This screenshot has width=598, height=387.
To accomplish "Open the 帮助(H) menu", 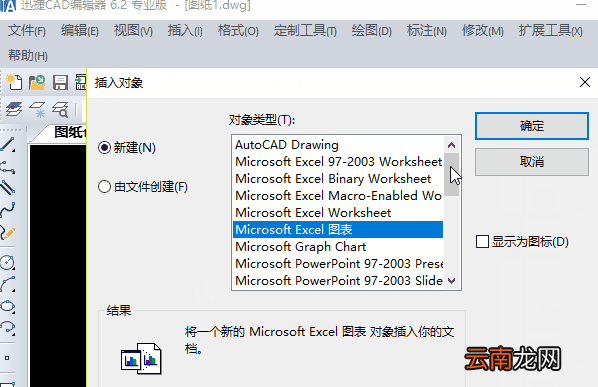I will 28,56.
